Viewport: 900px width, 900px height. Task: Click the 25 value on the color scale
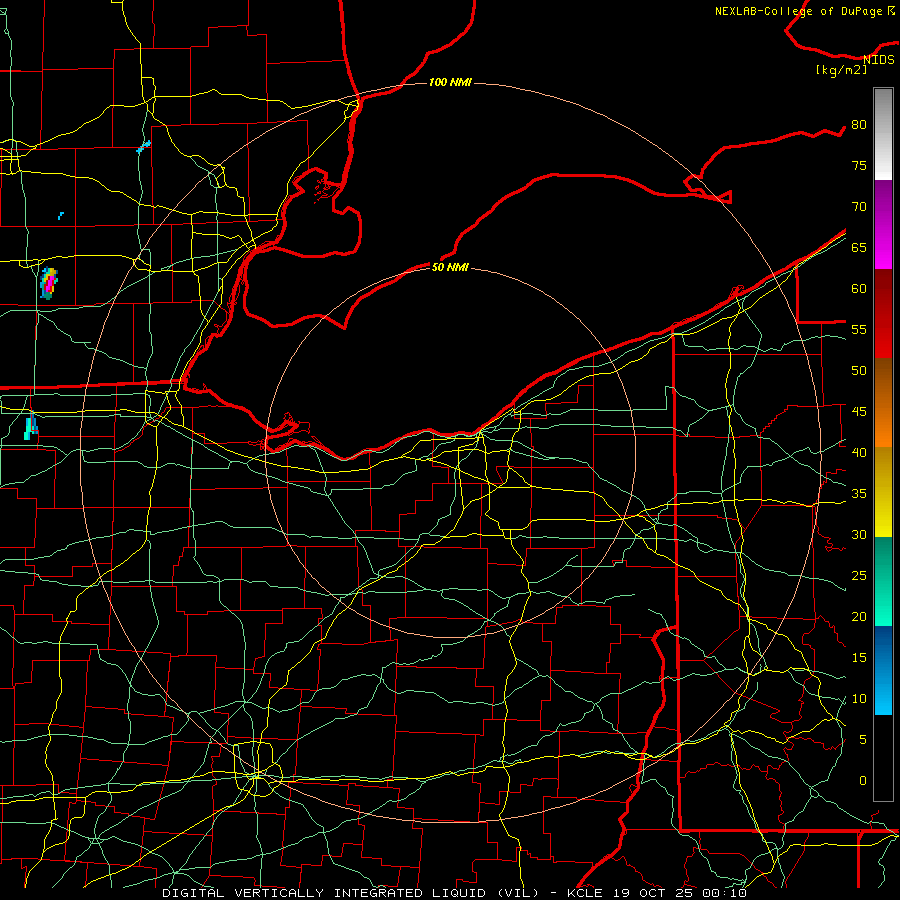859,575
